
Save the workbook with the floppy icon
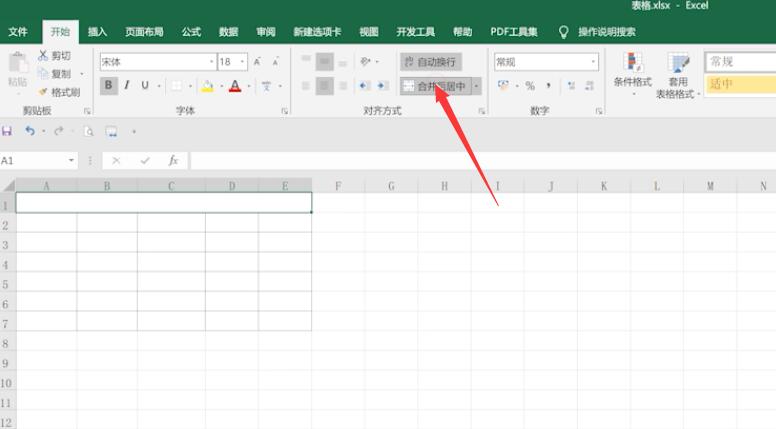click(x=7, y=131)
